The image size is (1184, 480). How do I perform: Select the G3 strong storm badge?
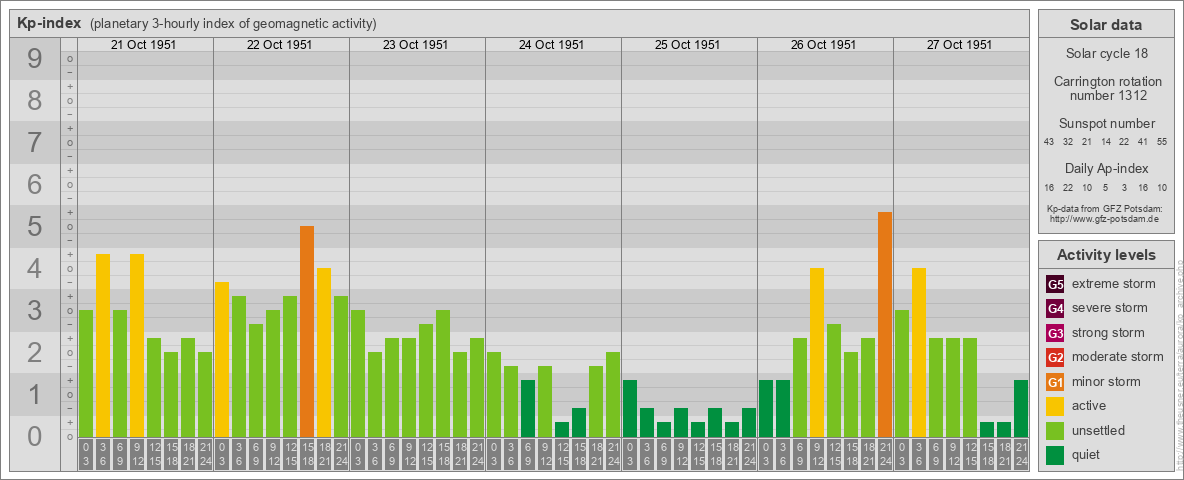[1055, 333]
